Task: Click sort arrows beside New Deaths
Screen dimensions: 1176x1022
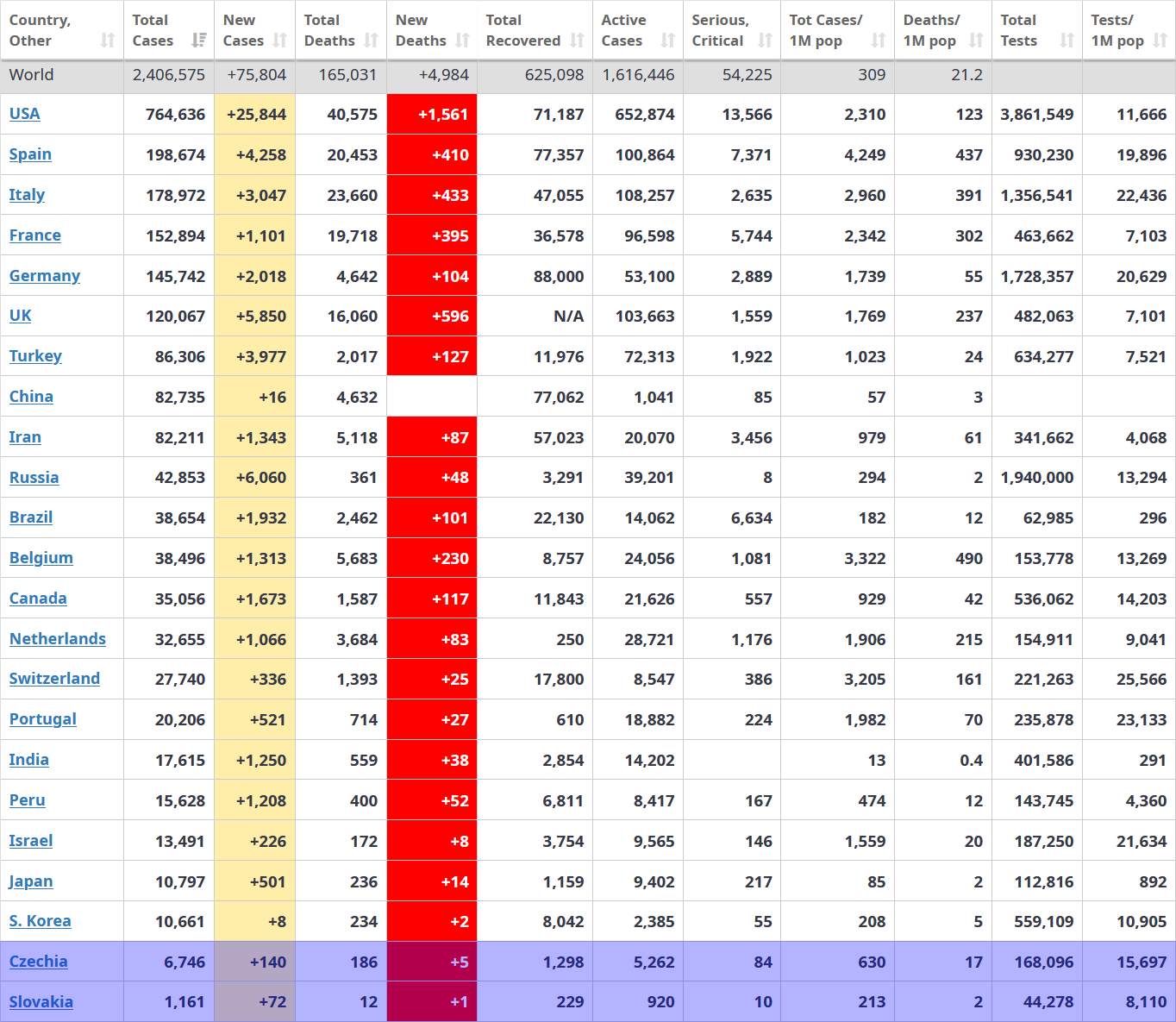Action: coord(462,41)
